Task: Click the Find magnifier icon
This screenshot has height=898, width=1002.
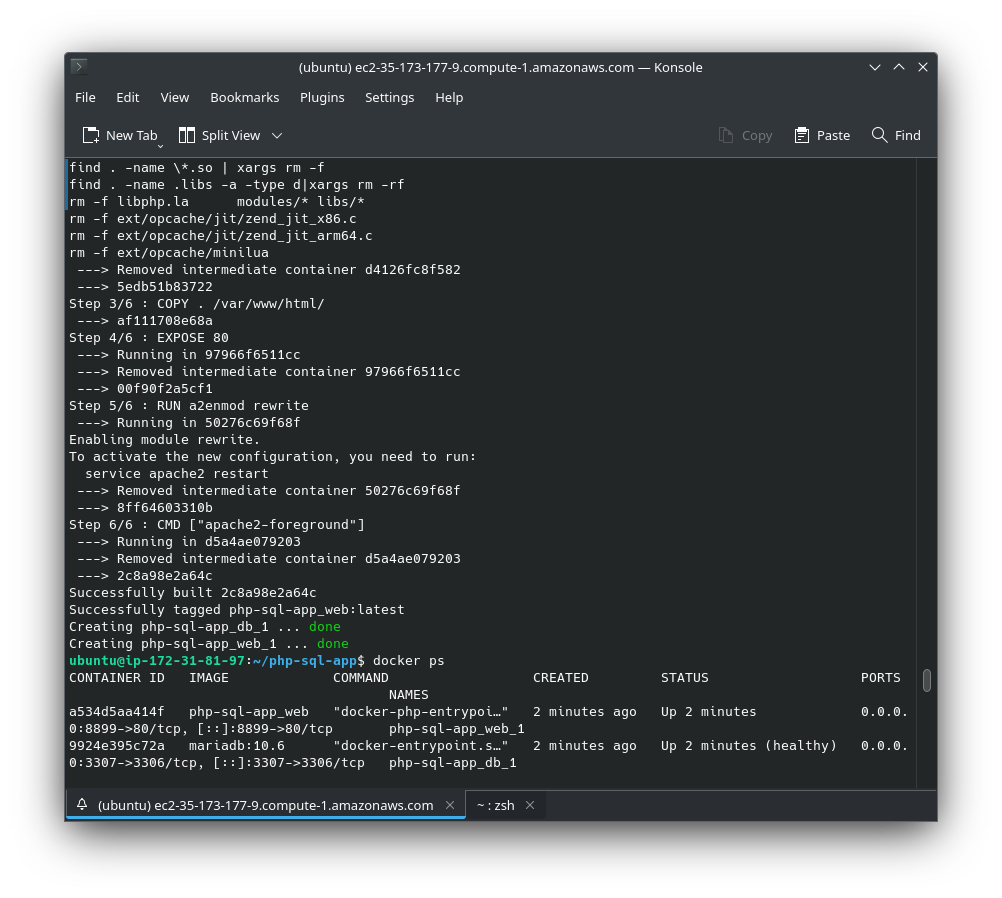Action: point(880,135)
